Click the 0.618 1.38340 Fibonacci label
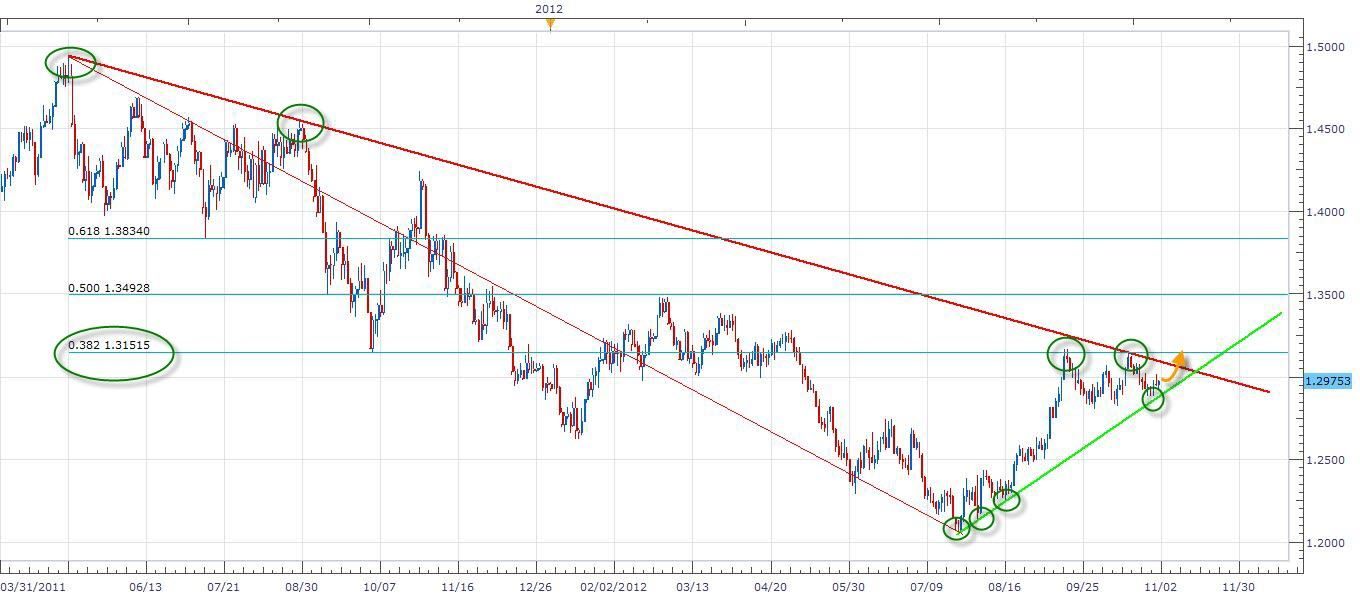Viewport: 1360px width, 598px height. click(109, 231)
